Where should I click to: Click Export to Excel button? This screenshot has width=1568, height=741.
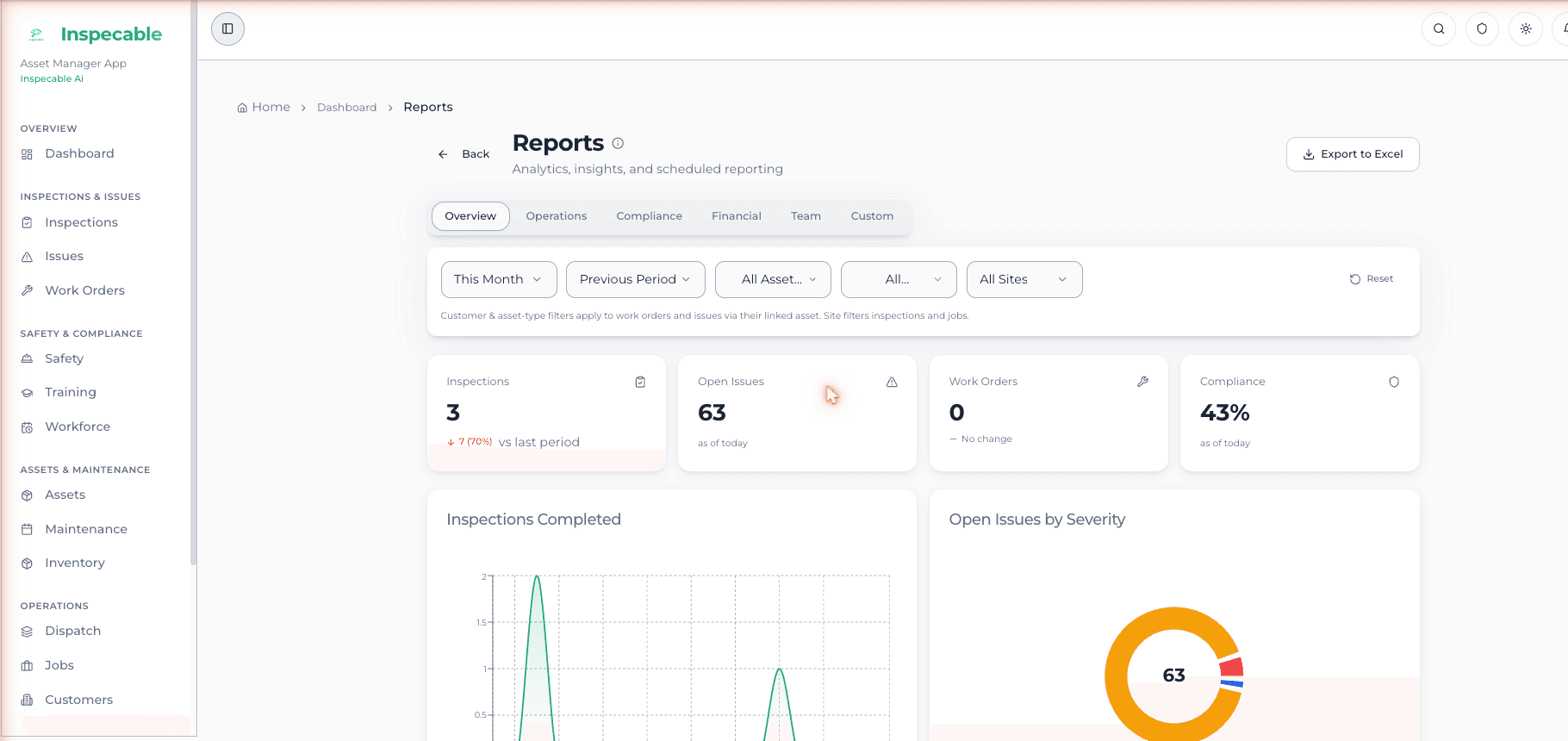click(1353, 154)
